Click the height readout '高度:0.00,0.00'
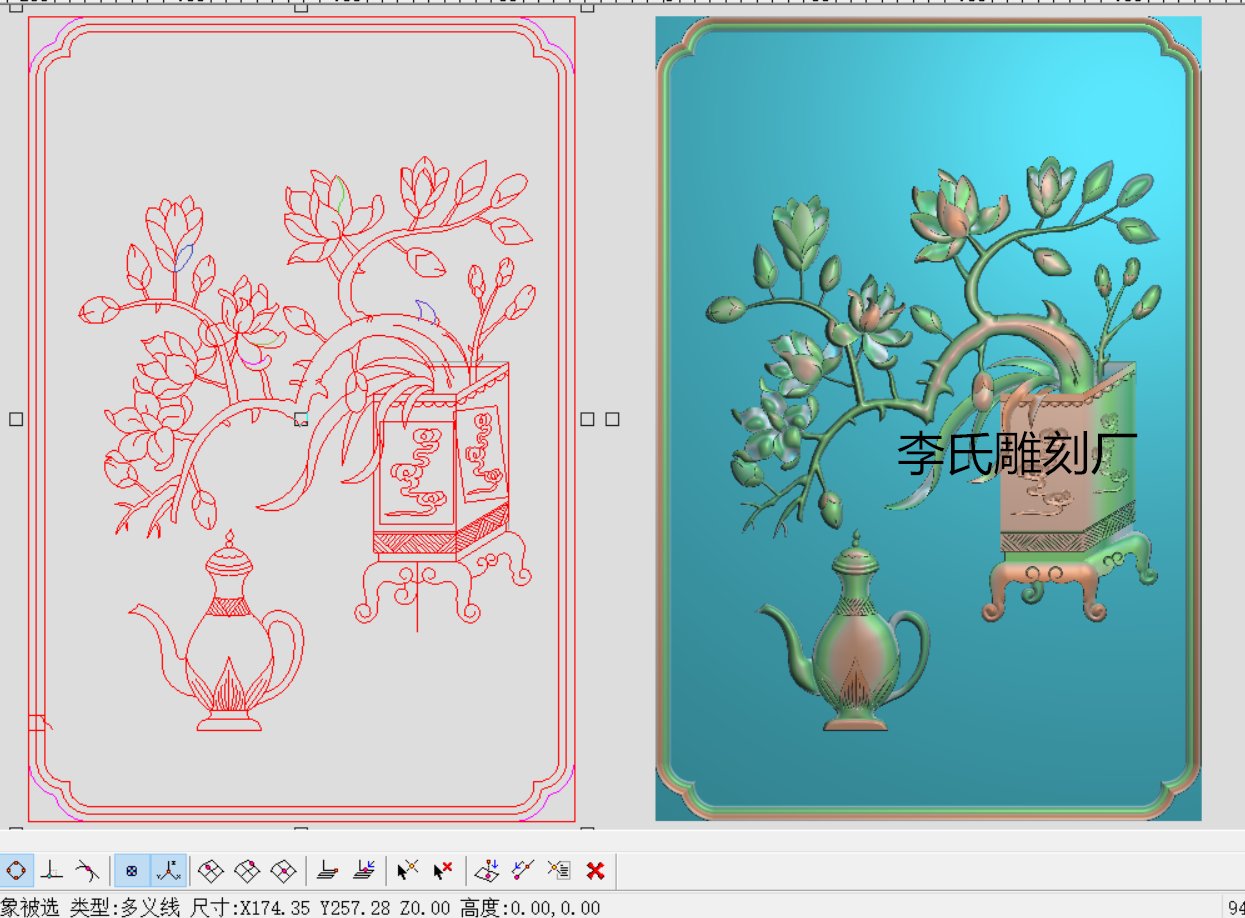1245x918 pixels. click(530, 907)
